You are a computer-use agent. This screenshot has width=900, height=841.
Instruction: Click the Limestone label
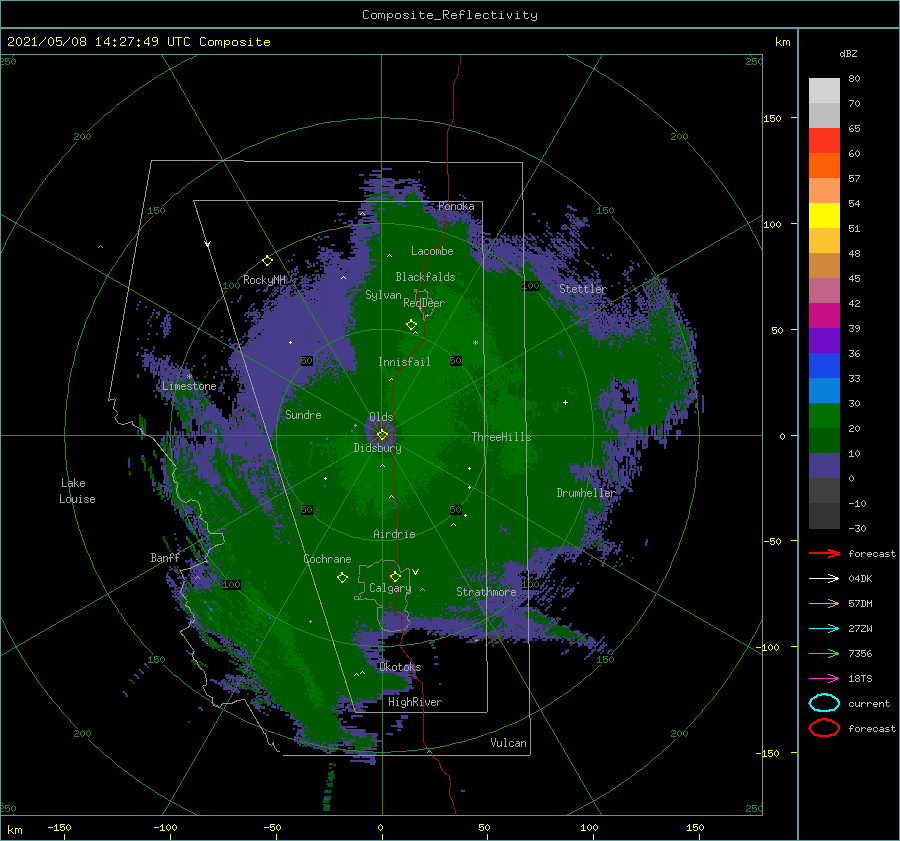[x=189, y=386]
